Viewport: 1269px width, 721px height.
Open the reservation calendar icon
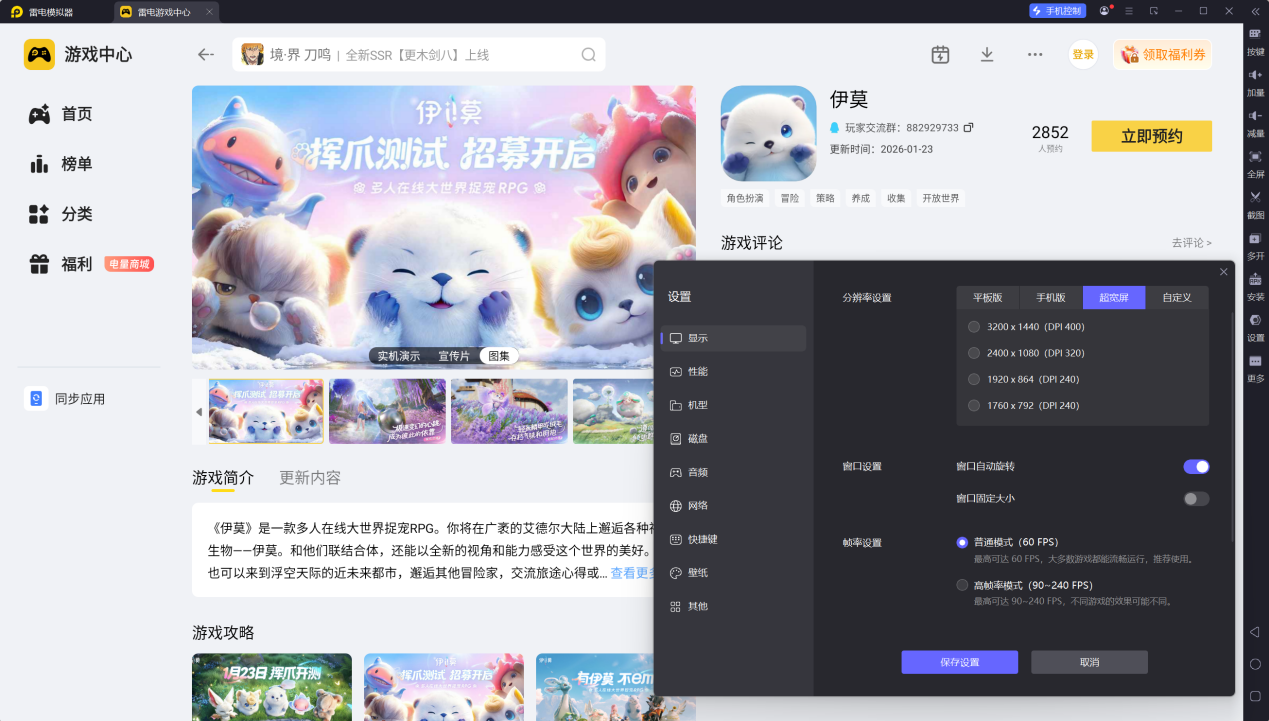tap(940, 55)
